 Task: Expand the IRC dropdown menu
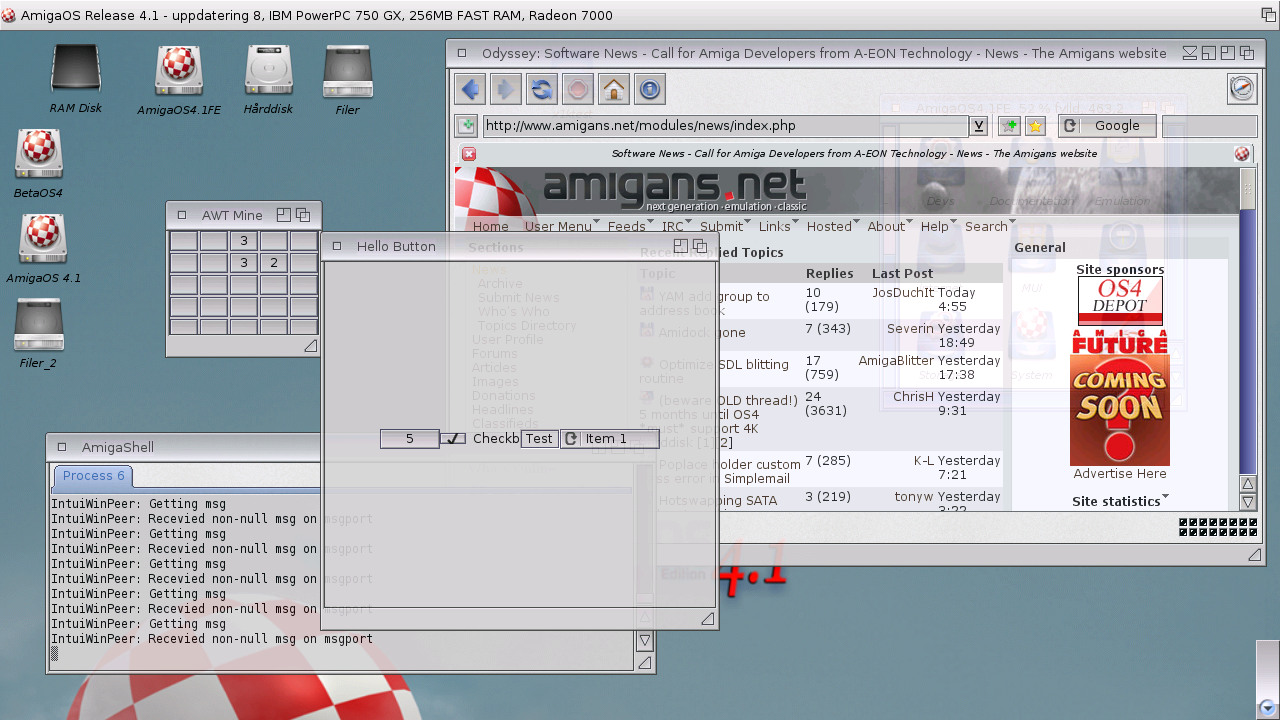coord(691,222)
